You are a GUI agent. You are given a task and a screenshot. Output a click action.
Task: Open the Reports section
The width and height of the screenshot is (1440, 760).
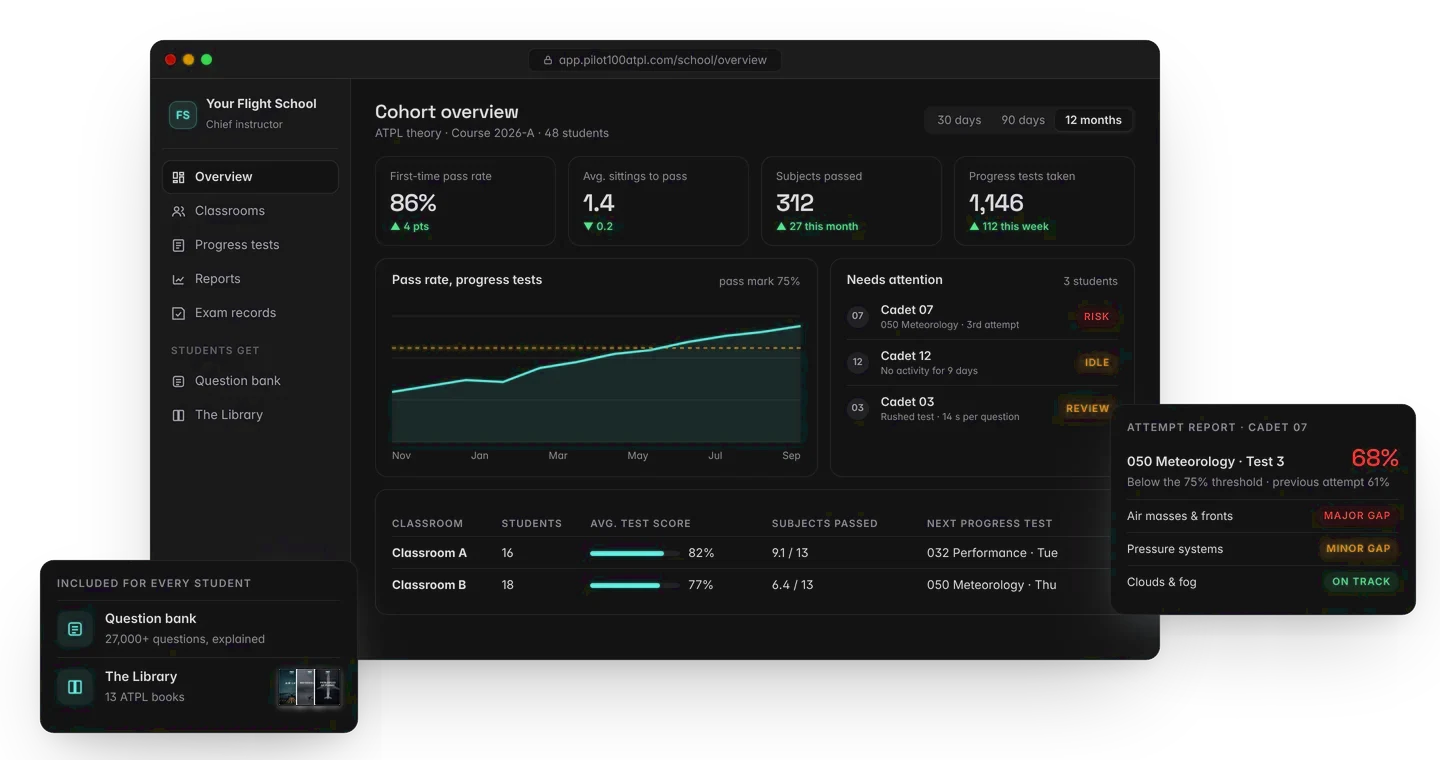(250, 279)
